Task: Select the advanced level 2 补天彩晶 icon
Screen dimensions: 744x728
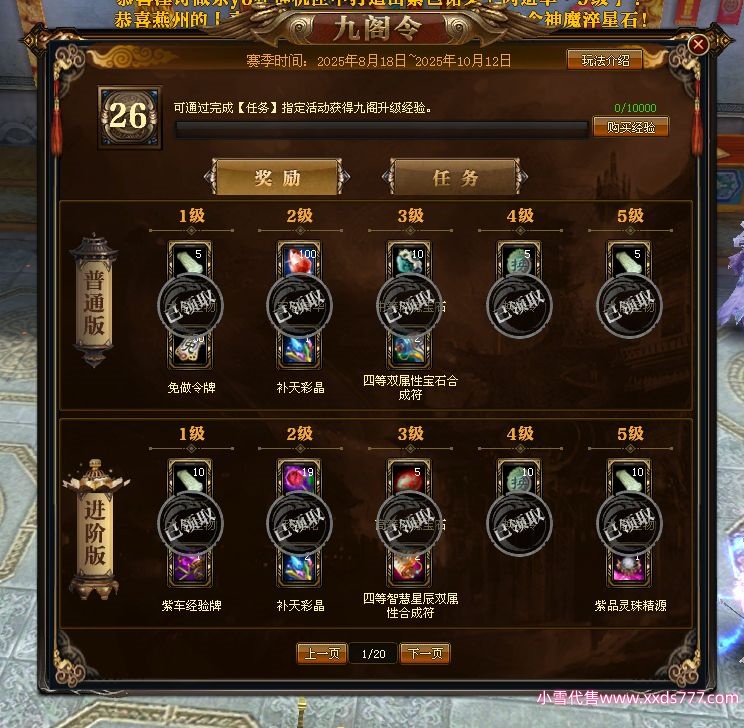Action: click(x=299, y=568)
